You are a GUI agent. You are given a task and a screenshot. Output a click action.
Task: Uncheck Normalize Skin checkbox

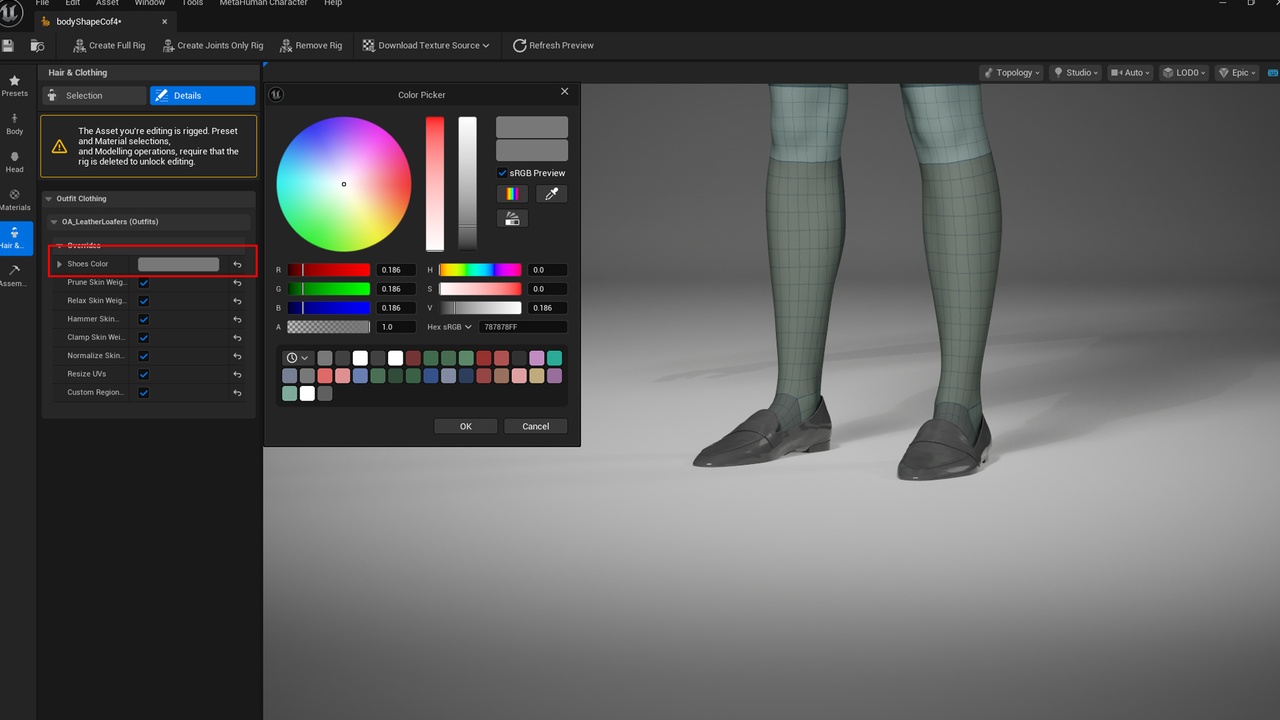point(144,356)
